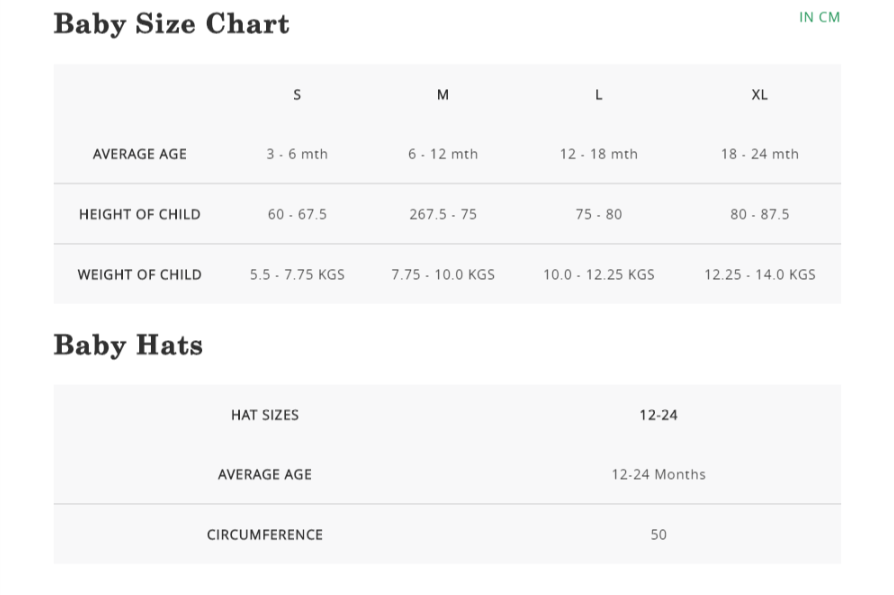Viewport: 894px width, 595px height.
Task: Click the 267.5 - 75 height value
Action: pyautogui.click(x=443, y=214)
